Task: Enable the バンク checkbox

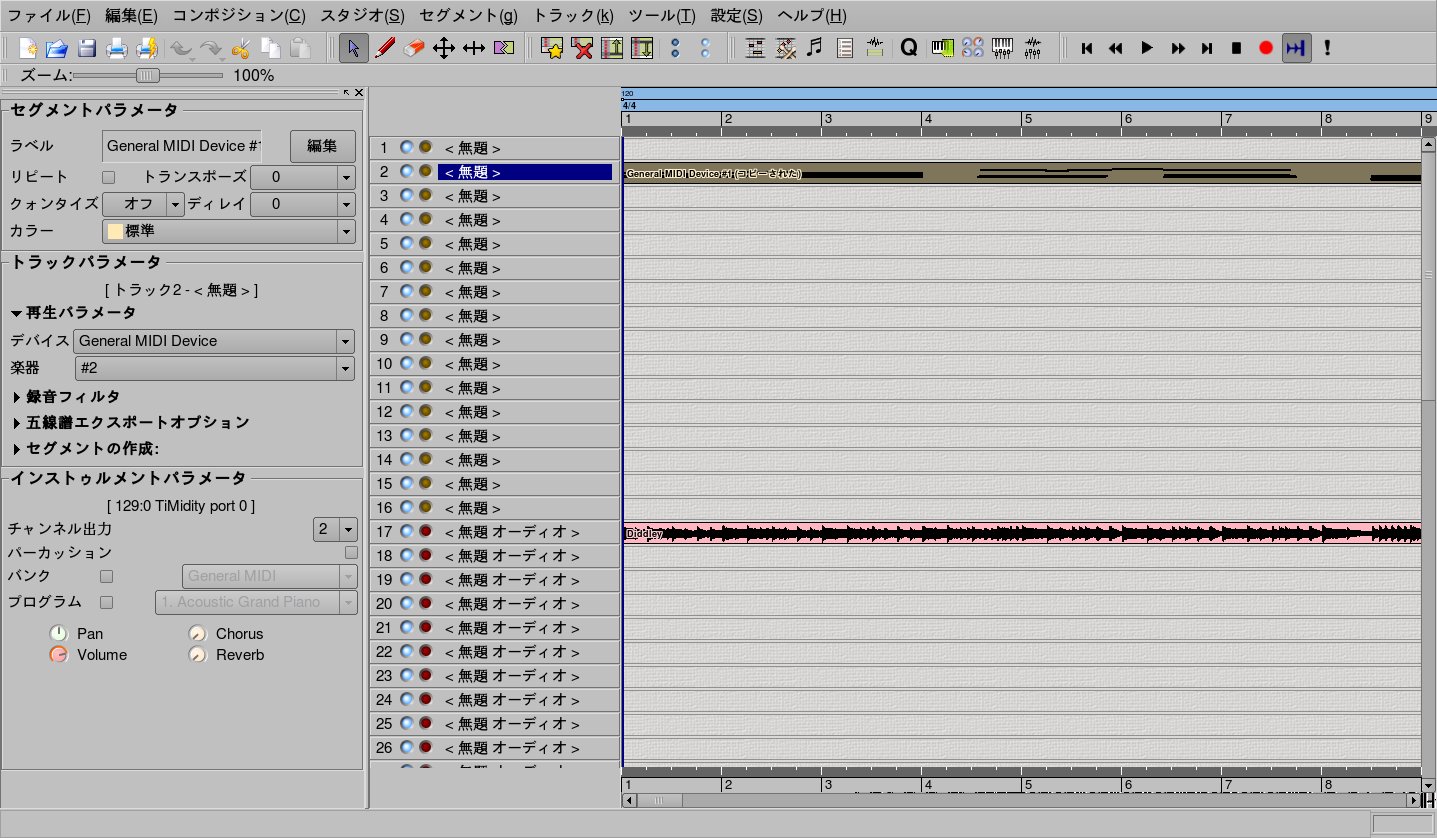Action: pyautogui.click(x=107, y=576)
